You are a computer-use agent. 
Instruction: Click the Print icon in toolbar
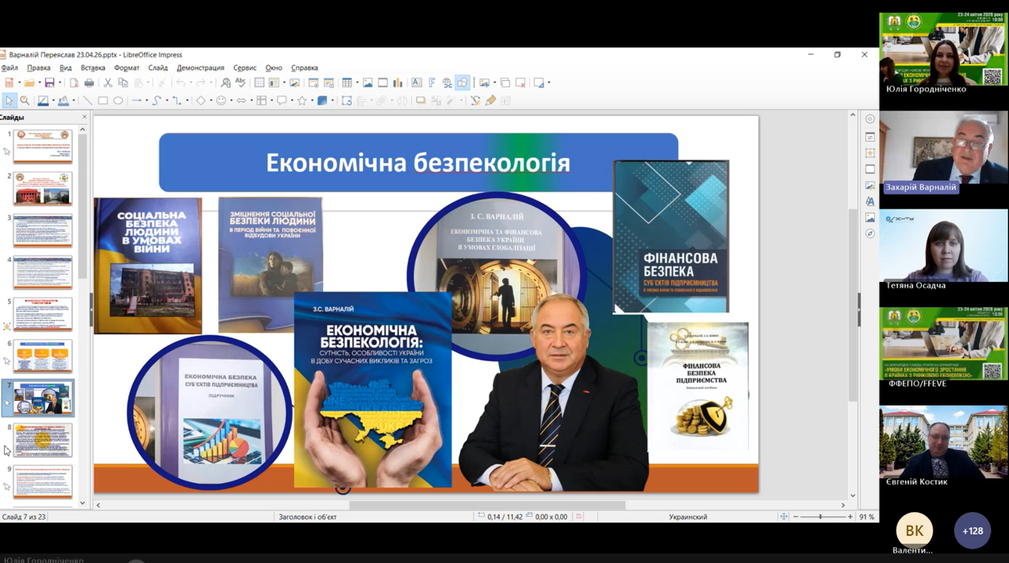tap(89, 83)
